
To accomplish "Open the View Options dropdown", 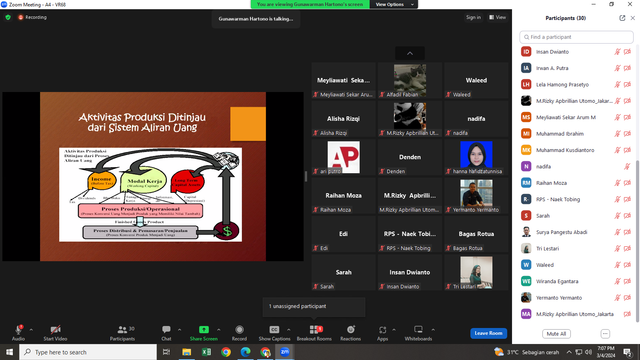I will [394, 4].
